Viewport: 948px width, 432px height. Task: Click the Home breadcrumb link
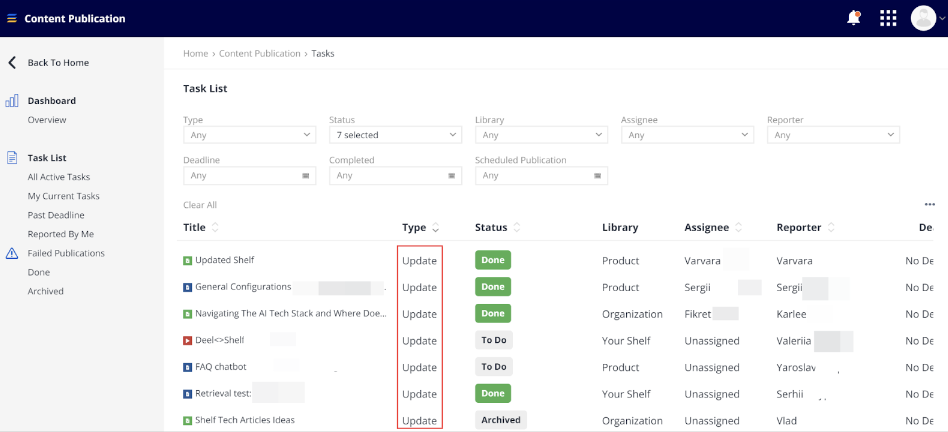coord(195,54)
